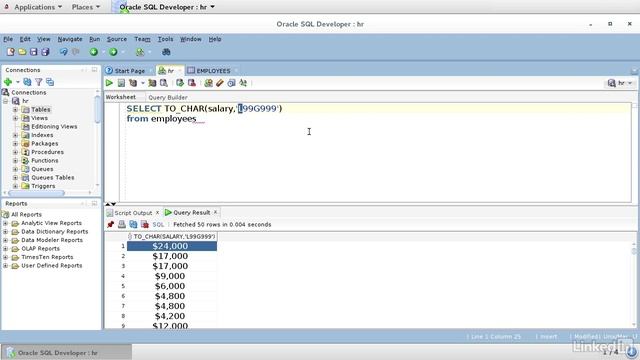The height and width of the screenshot is (360, 640).
Task: Click the binoculars Find DB Object icon
Action: point(166,52)
